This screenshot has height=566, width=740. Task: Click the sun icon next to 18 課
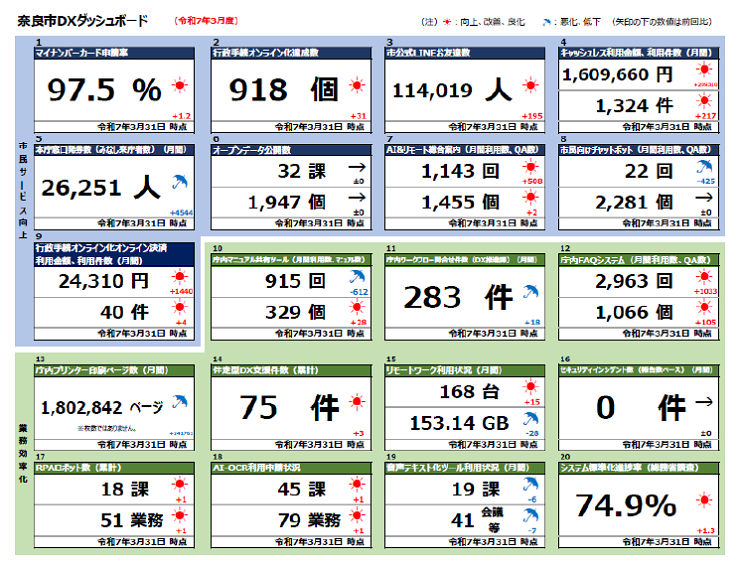[x=179, y=485]
